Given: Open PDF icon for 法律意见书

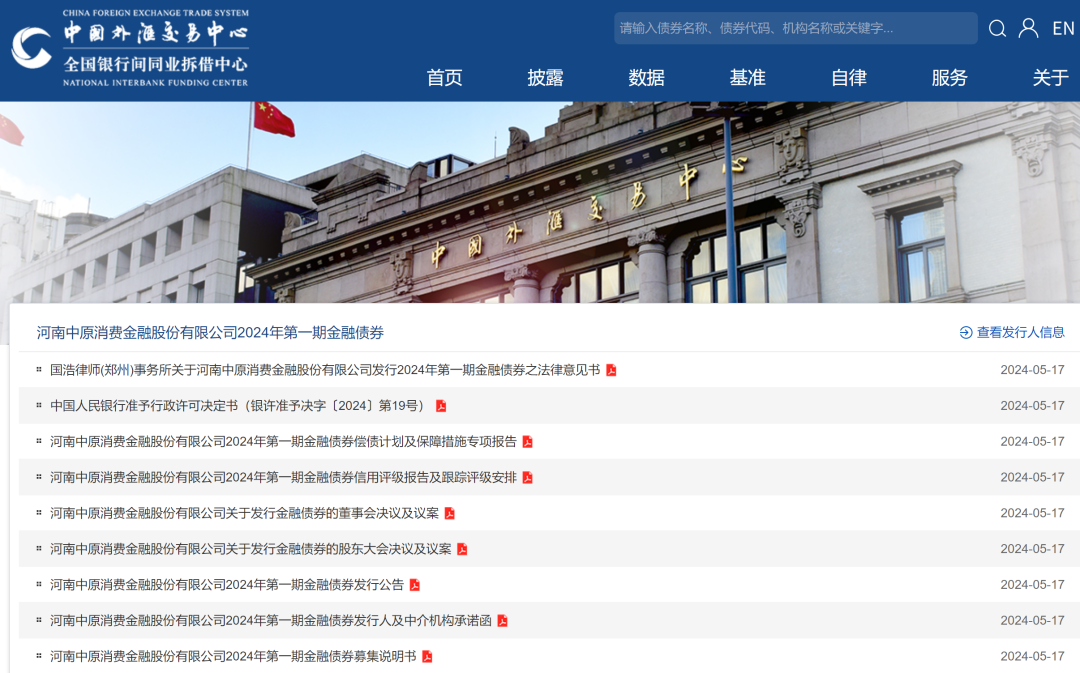Looking at the screenshot, I should [x=611, y=371].
